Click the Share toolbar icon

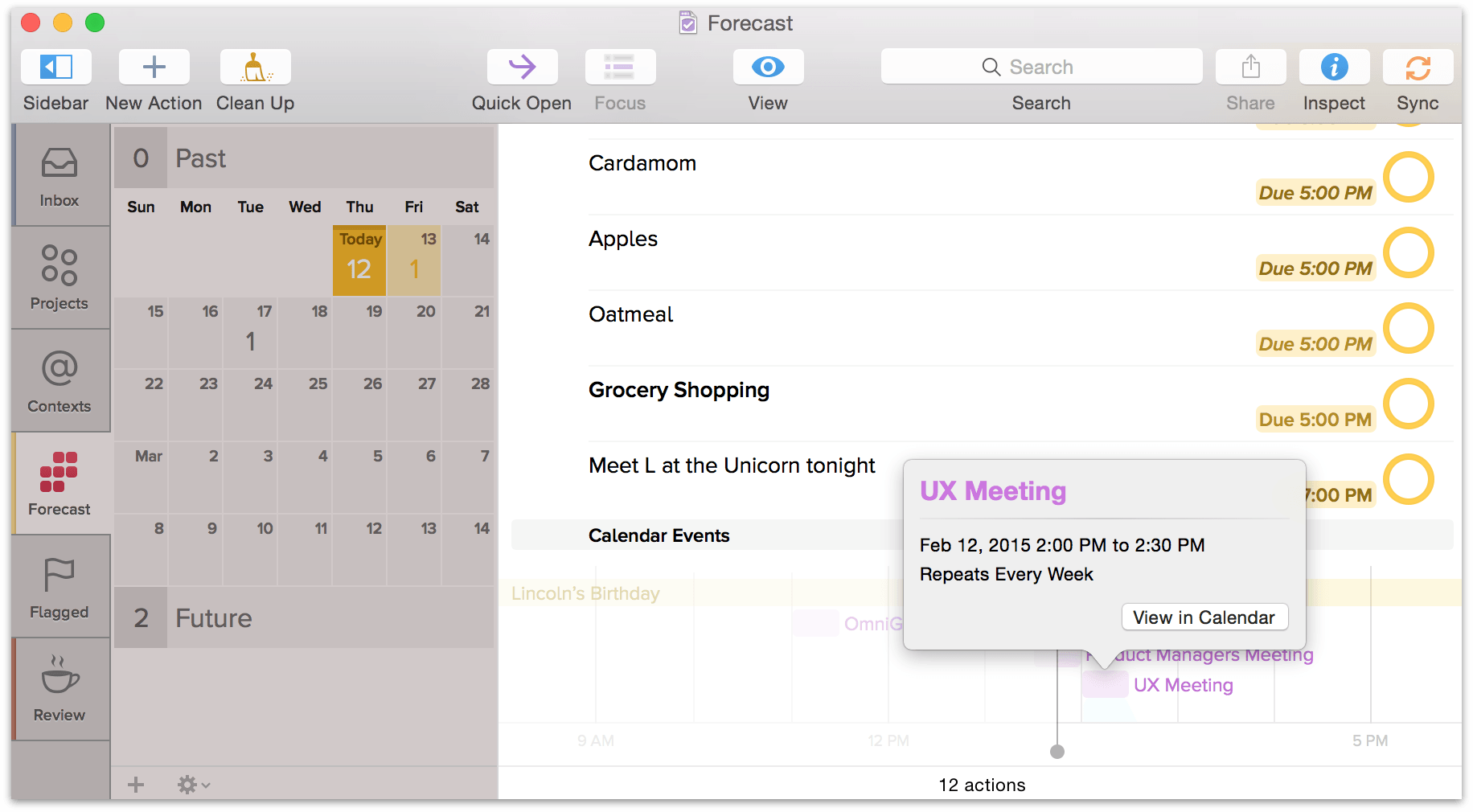[x=1251, y=67]
